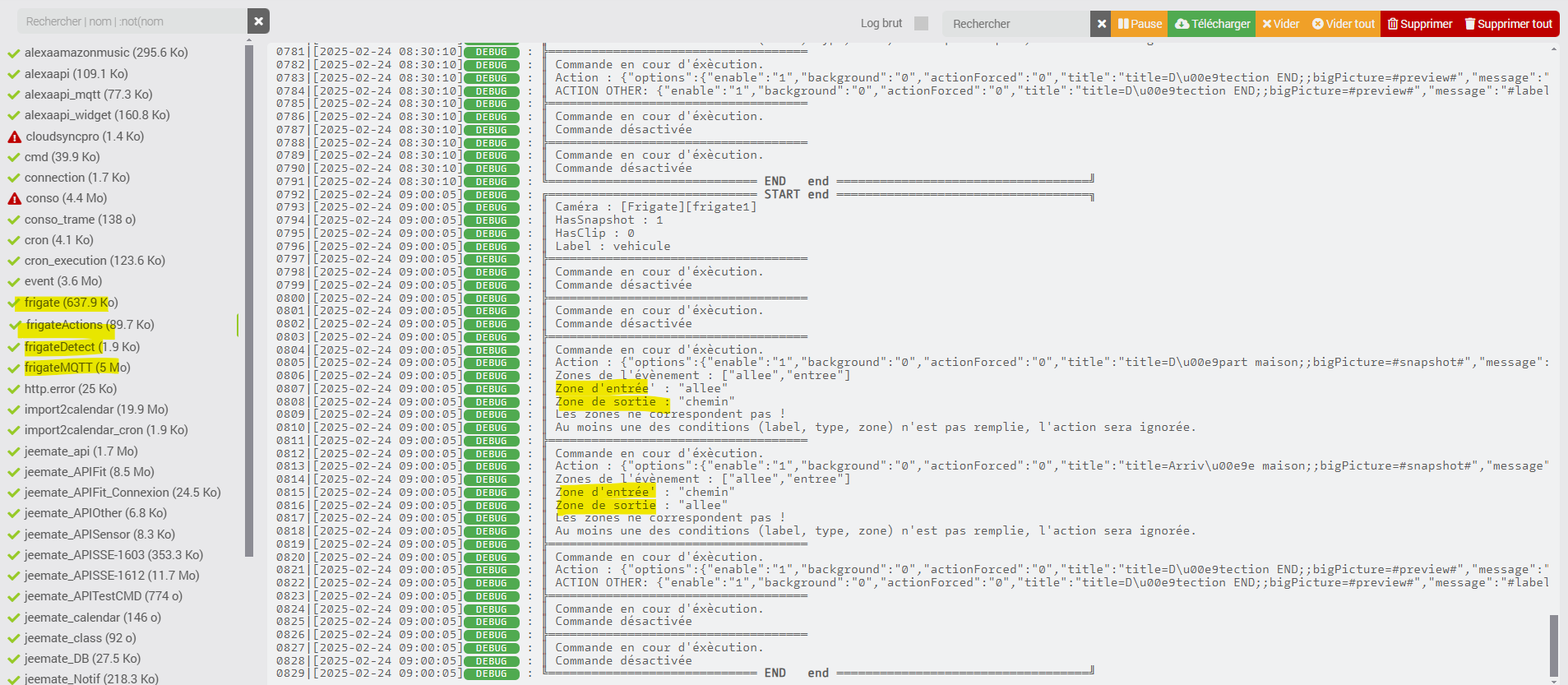Select the alexaapi_widget log
Viewport: 1568px width, 685px height.
pos(97,115)
